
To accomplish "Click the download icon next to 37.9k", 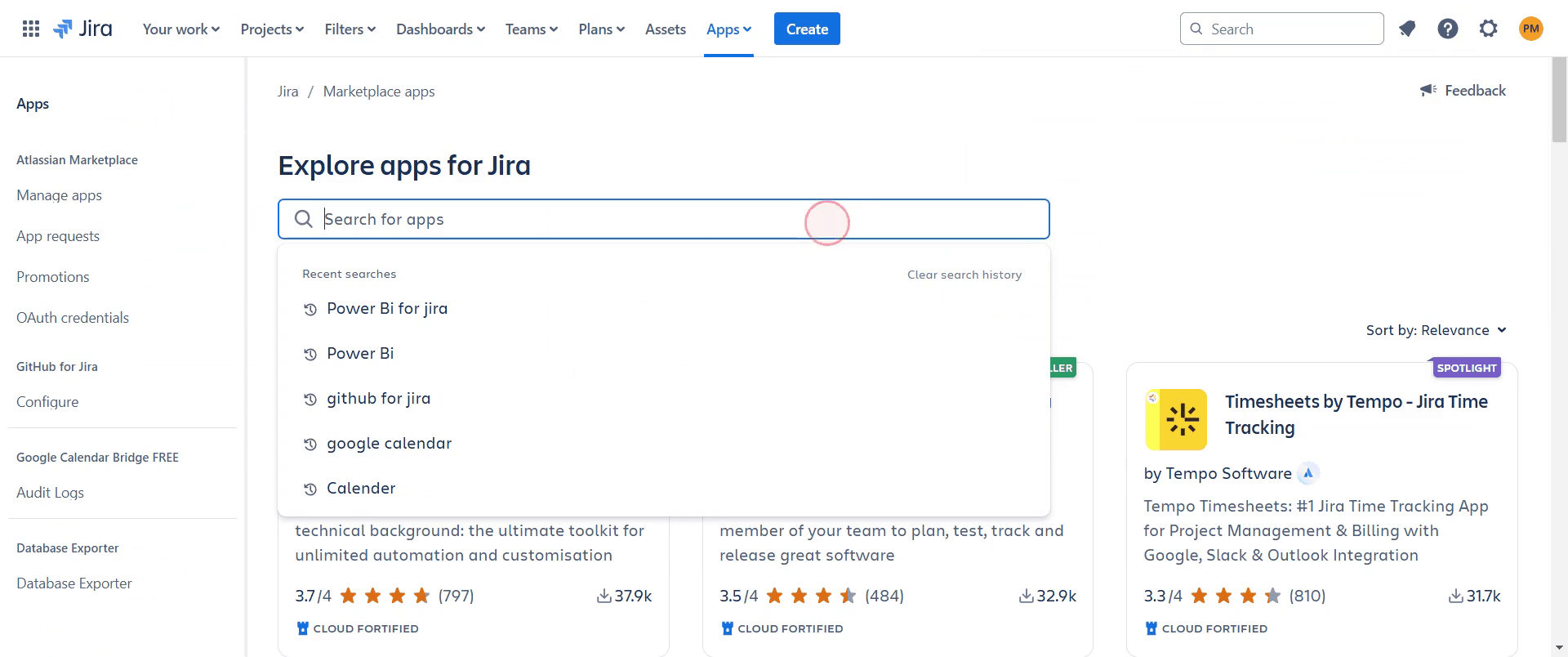I will pyautogui.click(x=604, y=596).
